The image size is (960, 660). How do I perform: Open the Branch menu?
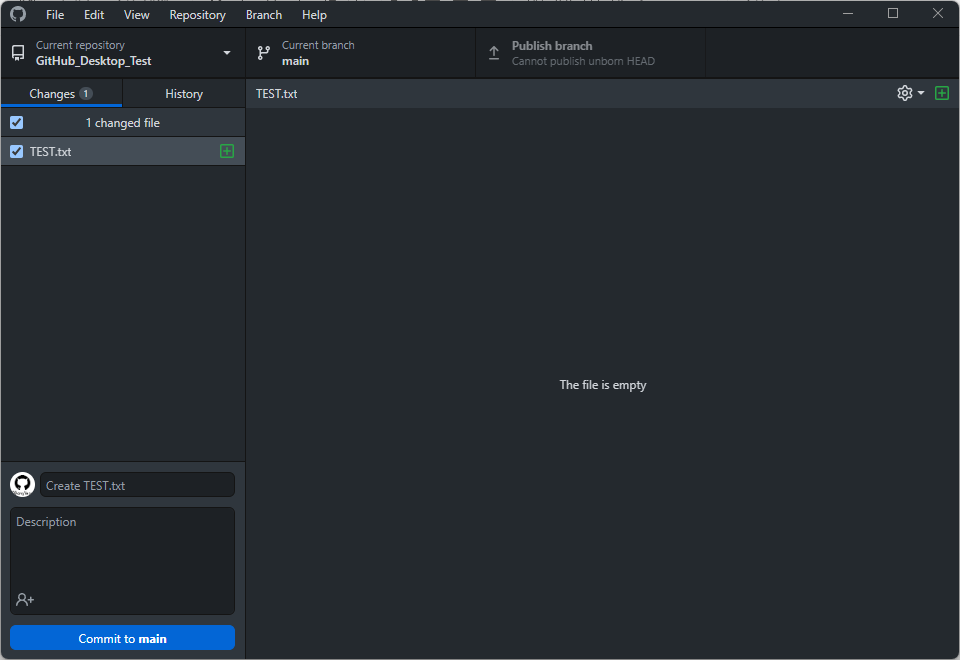coord(264,15)
